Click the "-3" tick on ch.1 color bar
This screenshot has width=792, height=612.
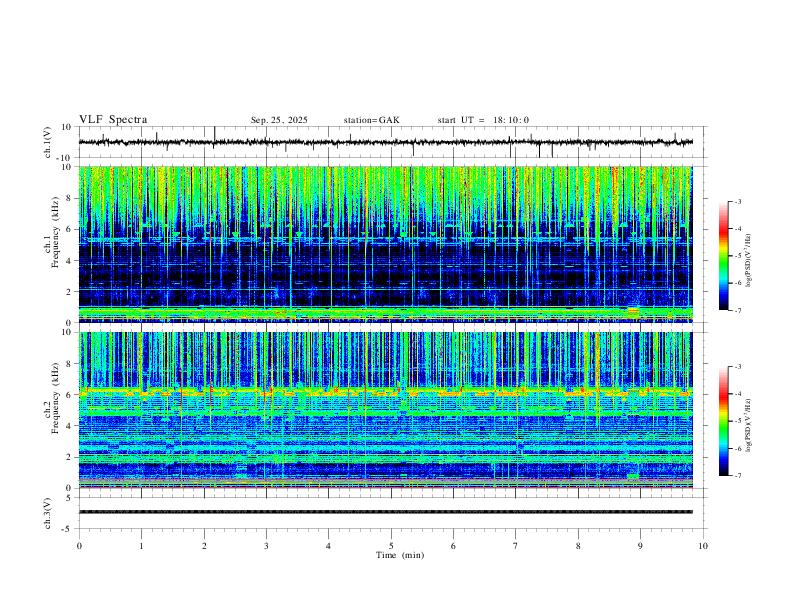[737, 201]
